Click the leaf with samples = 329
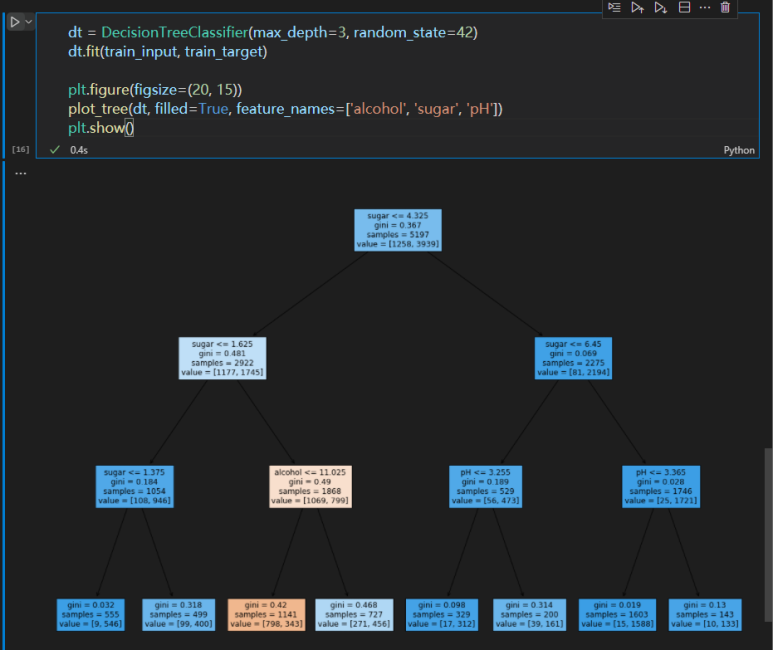 click(x=442, y=614)
